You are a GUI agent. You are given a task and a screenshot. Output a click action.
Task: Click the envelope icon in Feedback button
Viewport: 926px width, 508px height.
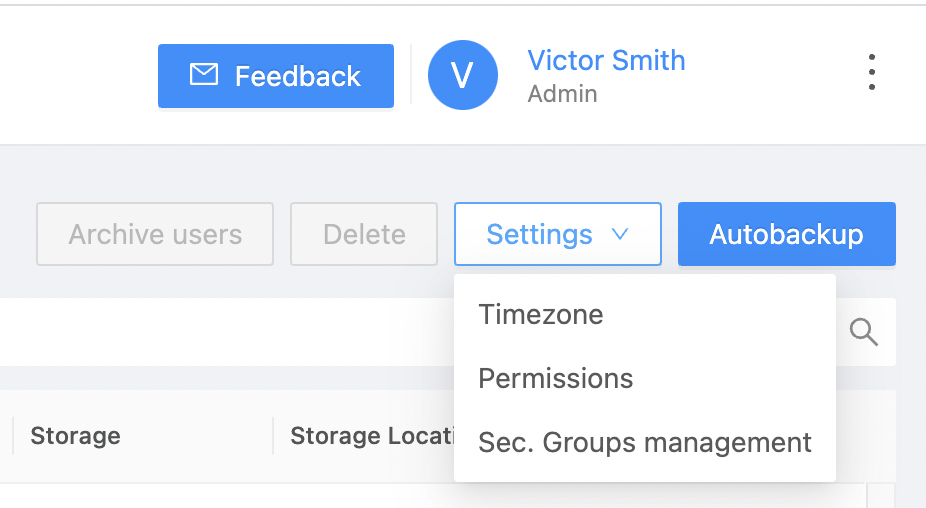point(204,75)
